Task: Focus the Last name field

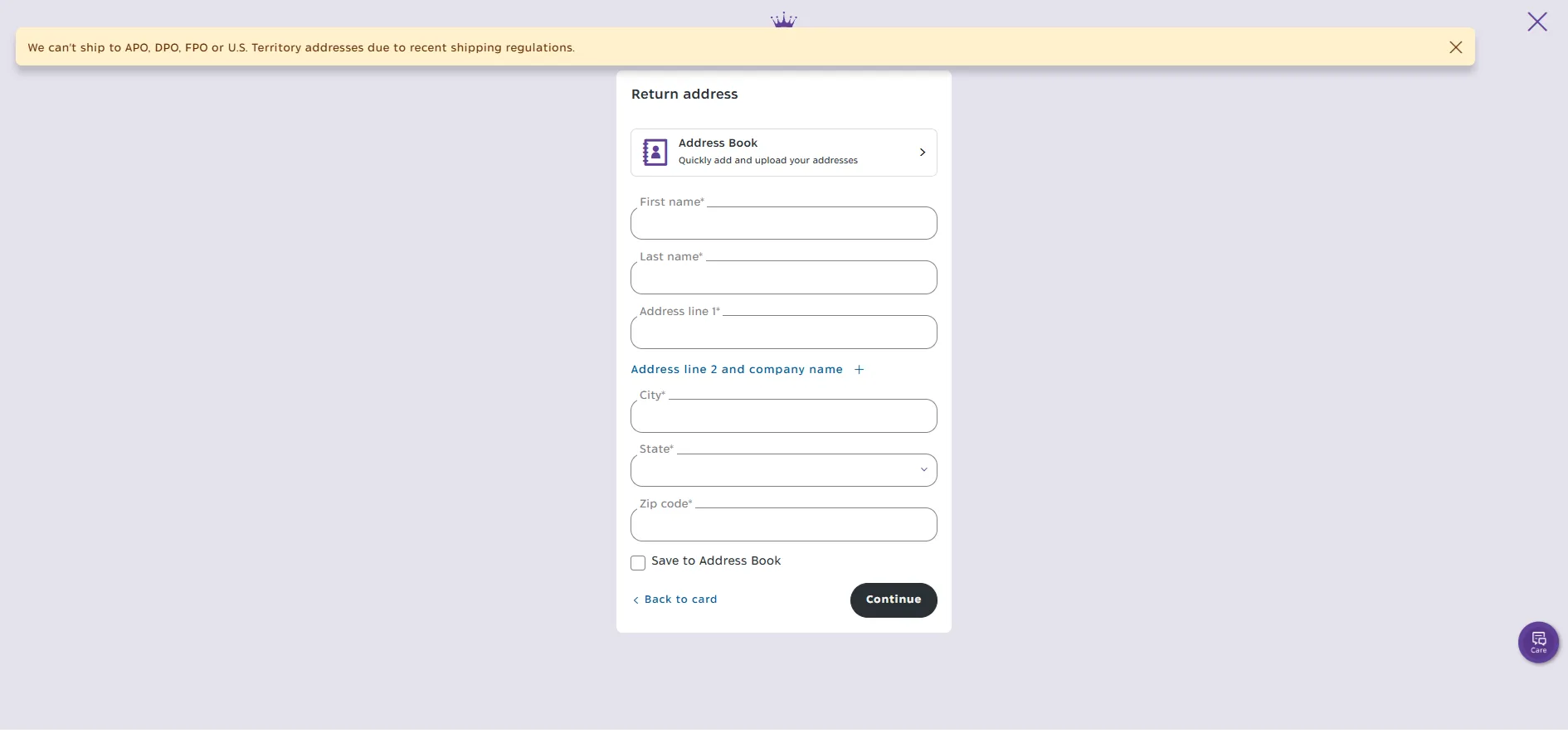Action: click(x=784, y=278)
